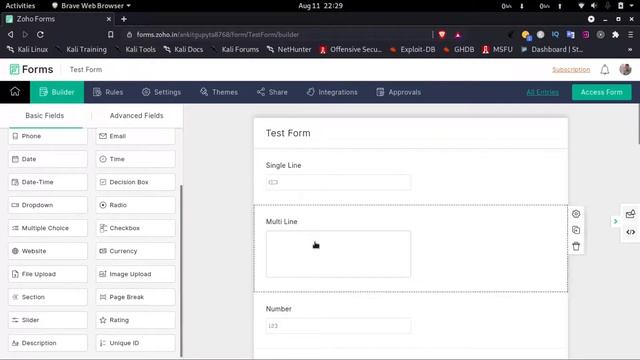Add a Section field
Image resolution: width=640 pixels, height=360 pixels.
tap(48, 297)
